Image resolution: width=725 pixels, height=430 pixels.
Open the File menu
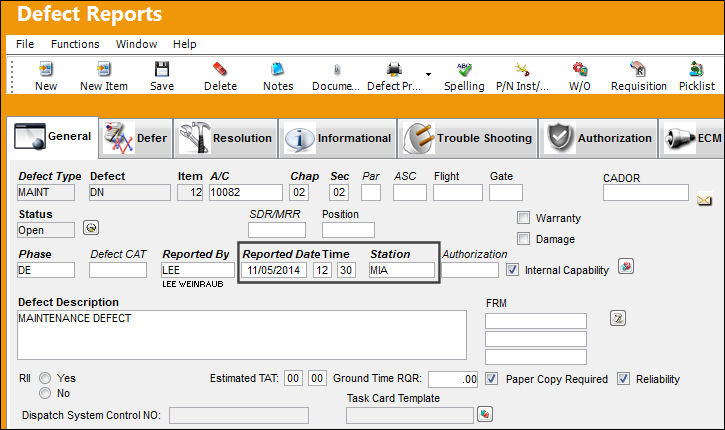(25, 44)
